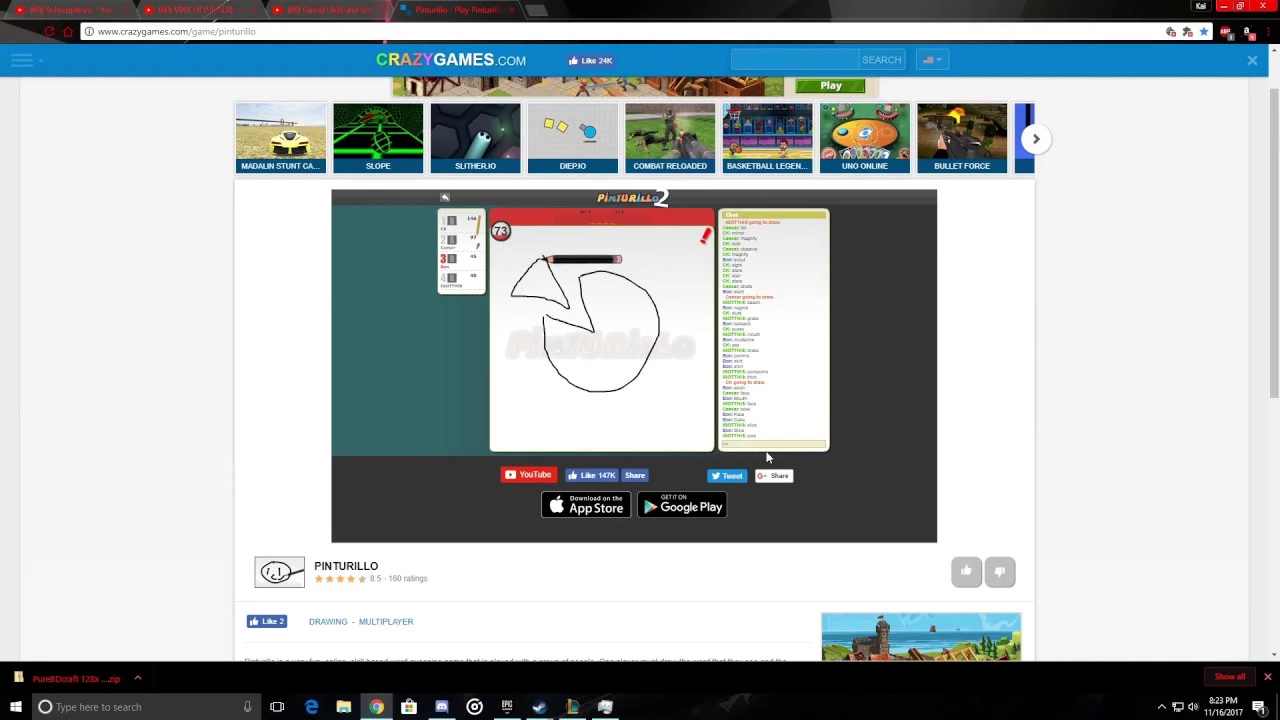Open the Windows Start menu
Viewport: 1280px width, 720px height.
click(x=15, y=707)
